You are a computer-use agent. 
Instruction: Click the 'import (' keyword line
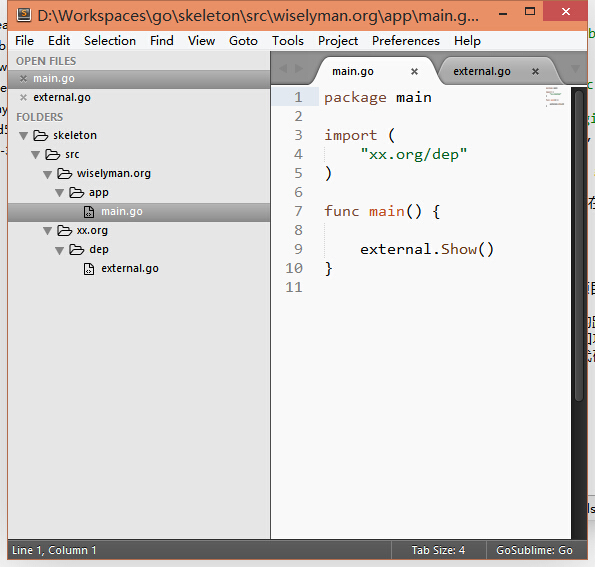pyautogui.click(x=359, y=135)
